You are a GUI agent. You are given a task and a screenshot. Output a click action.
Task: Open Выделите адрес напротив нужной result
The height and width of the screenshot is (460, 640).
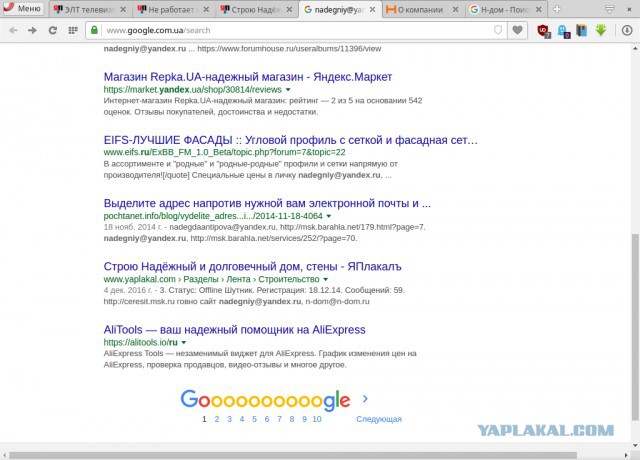tap(267, 203)
